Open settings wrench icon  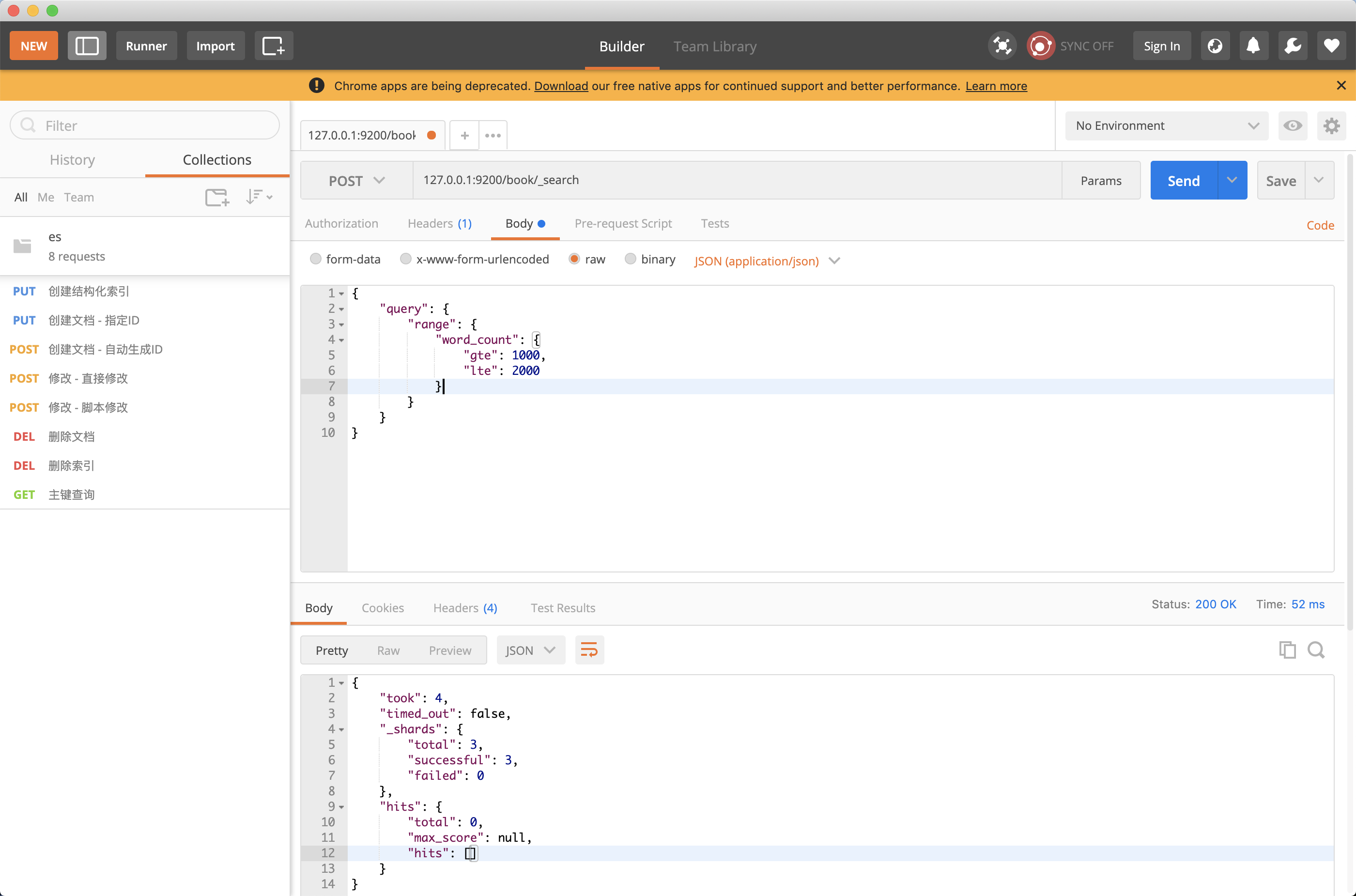click(x=1293, y=46)
